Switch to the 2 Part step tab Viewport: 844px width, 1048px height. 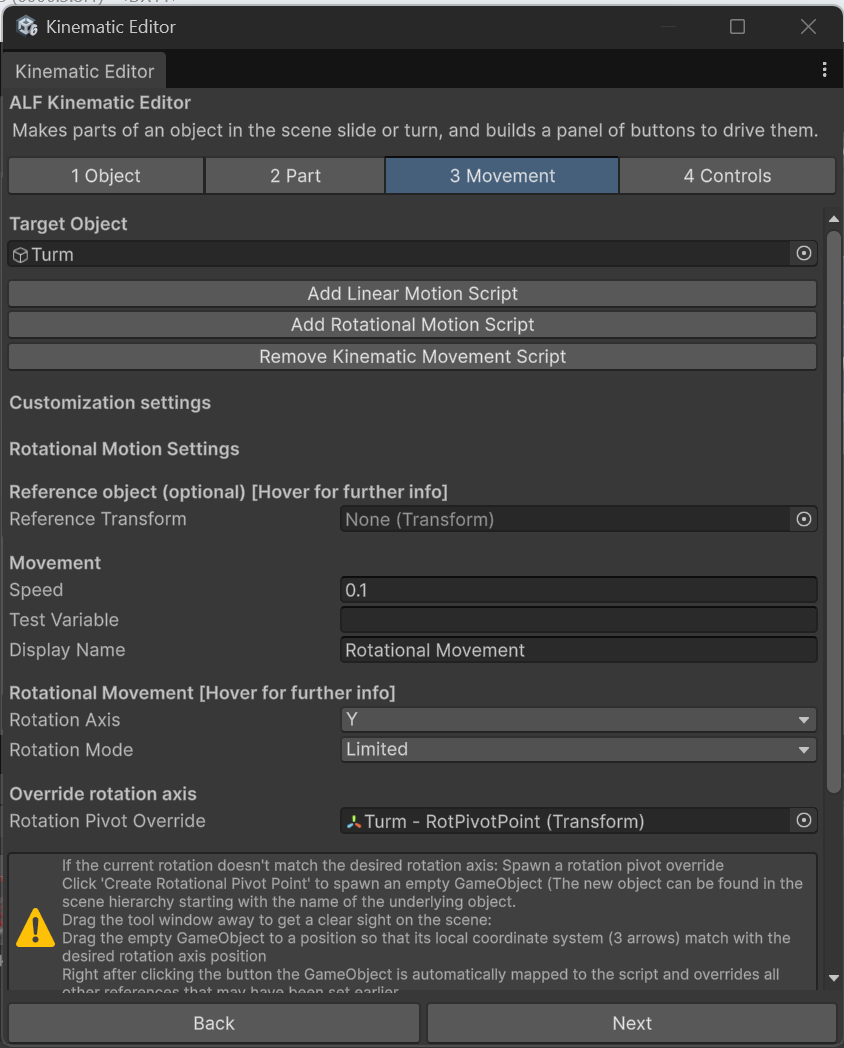tap(295, 176)
